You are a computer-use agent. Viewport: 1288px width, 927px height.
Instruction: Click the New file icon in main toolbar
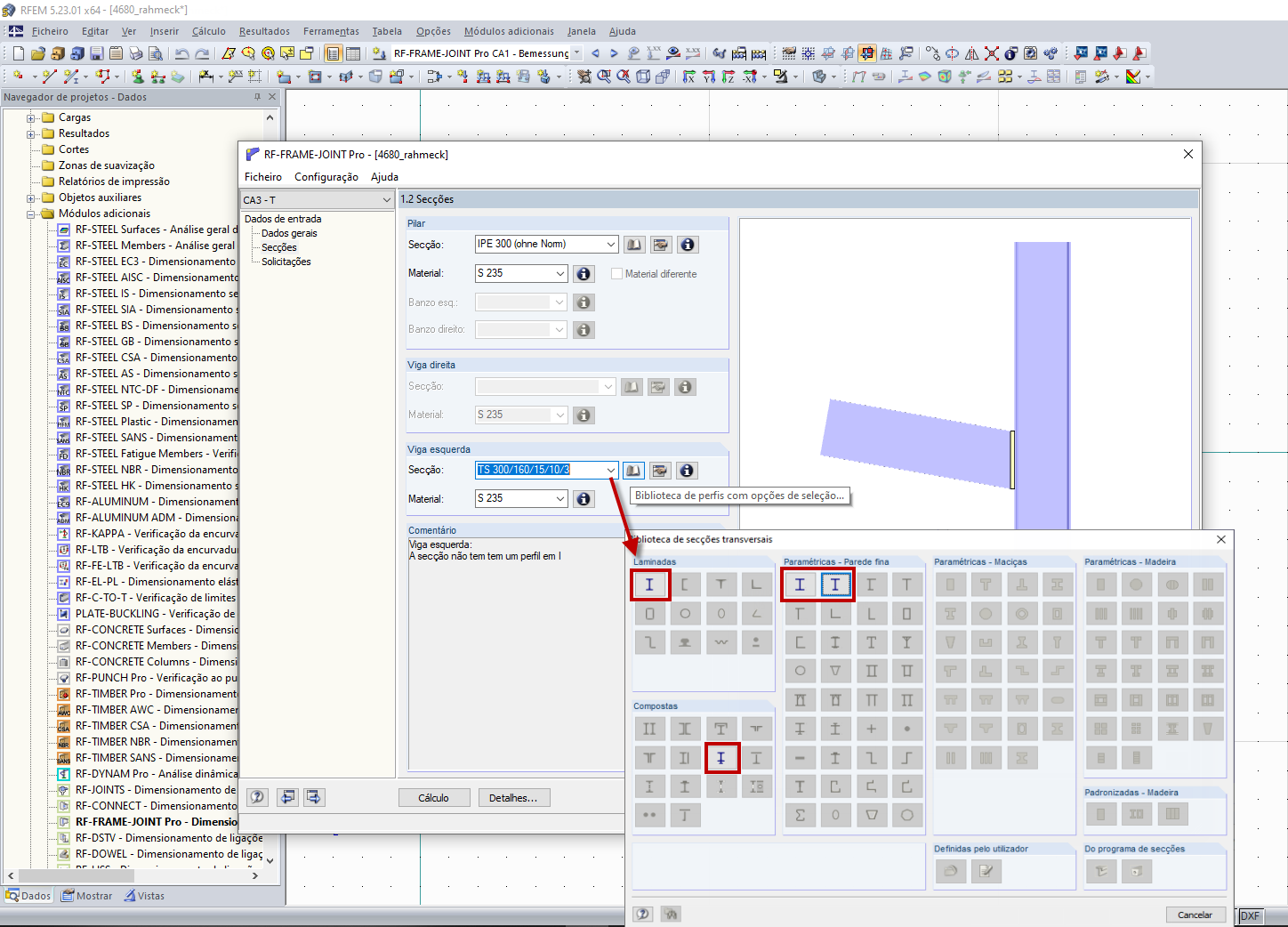(18, 53)
